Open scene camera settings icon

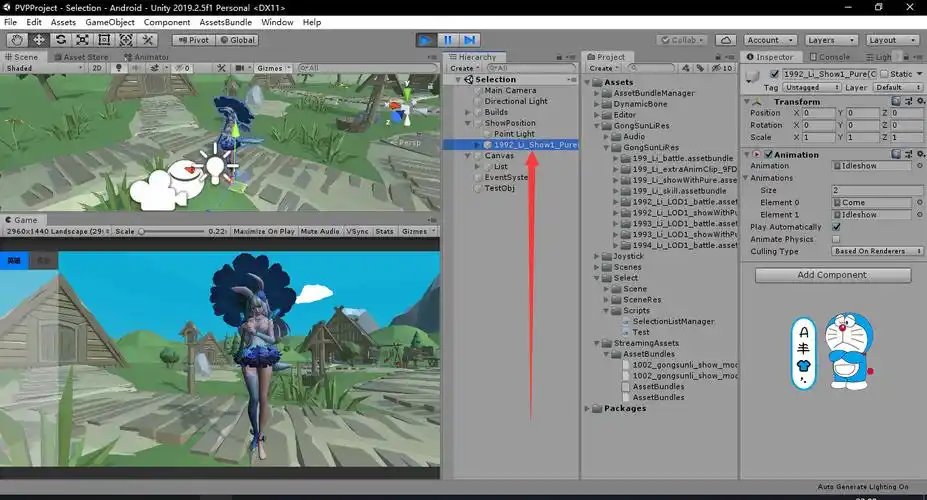click(240, 68)
